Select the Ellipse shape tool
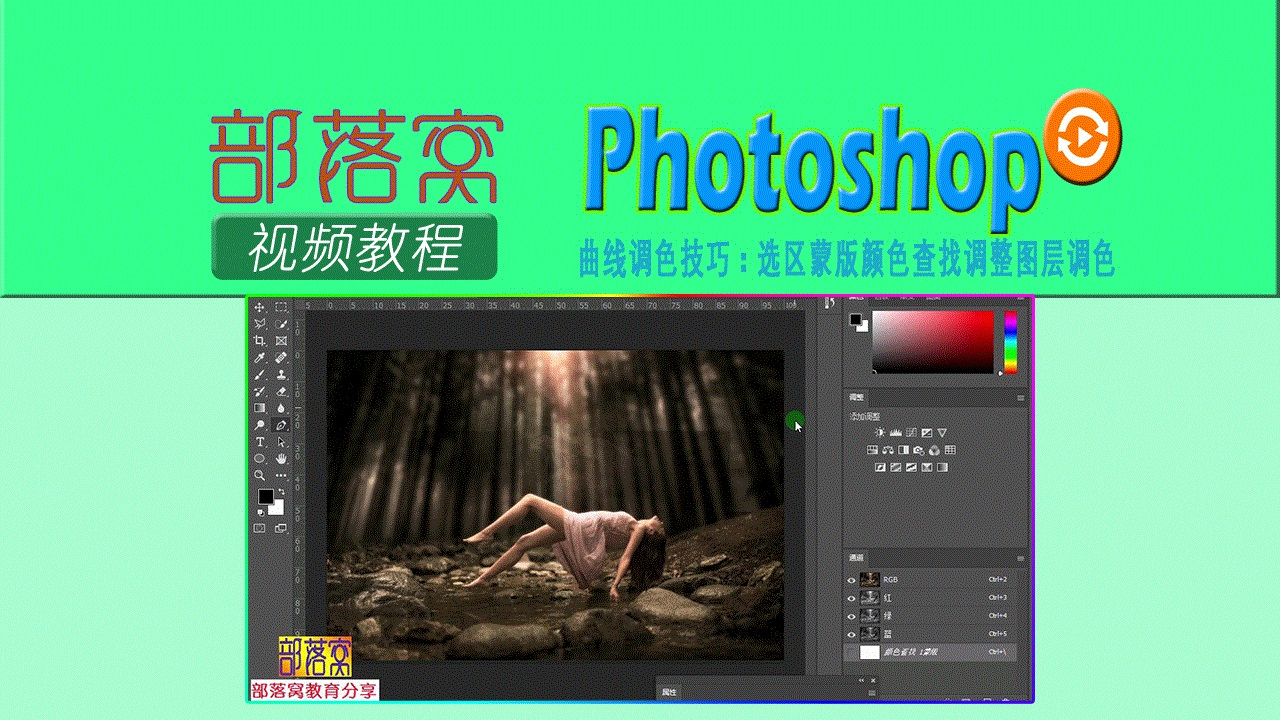 click(260, 459)
